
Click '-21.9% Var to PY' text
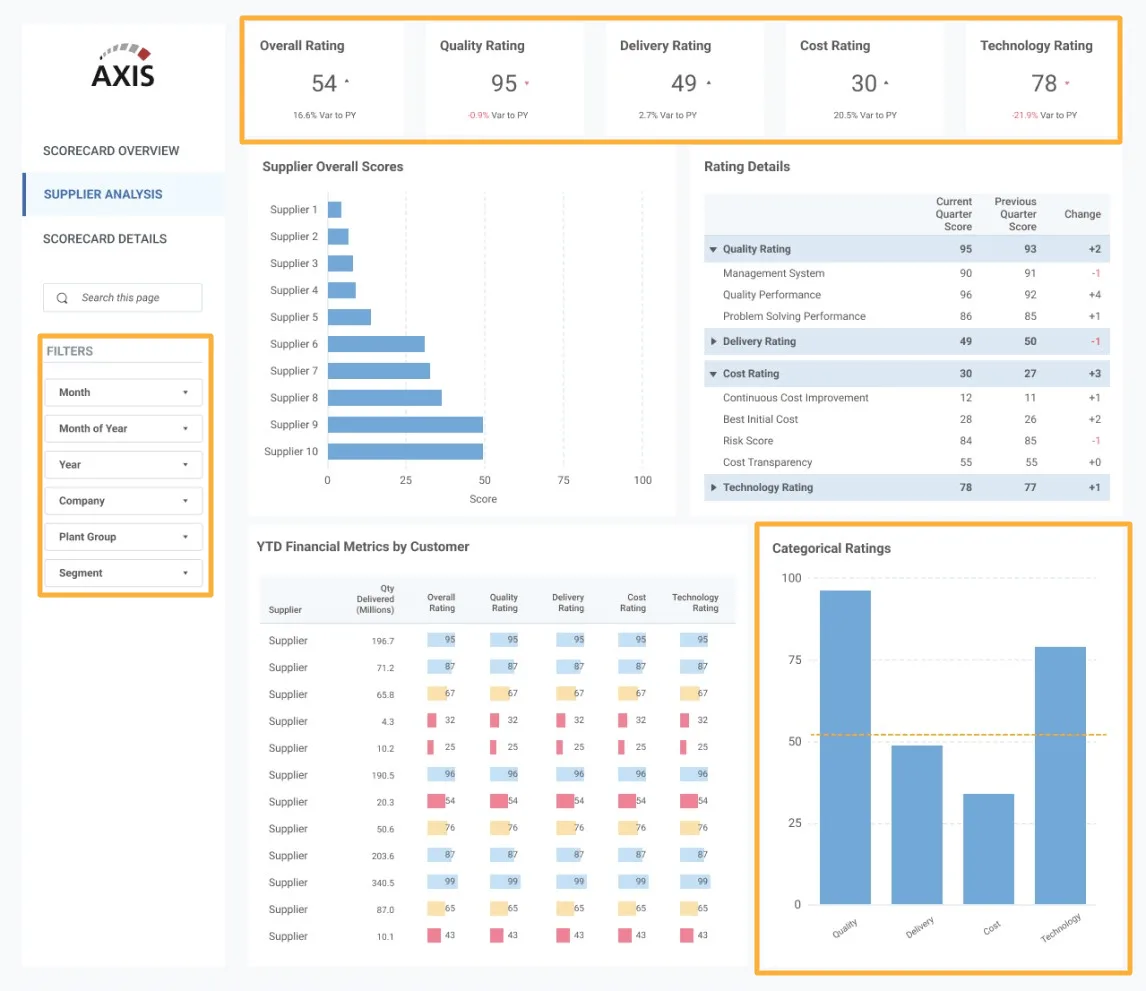coord(1044,115)
